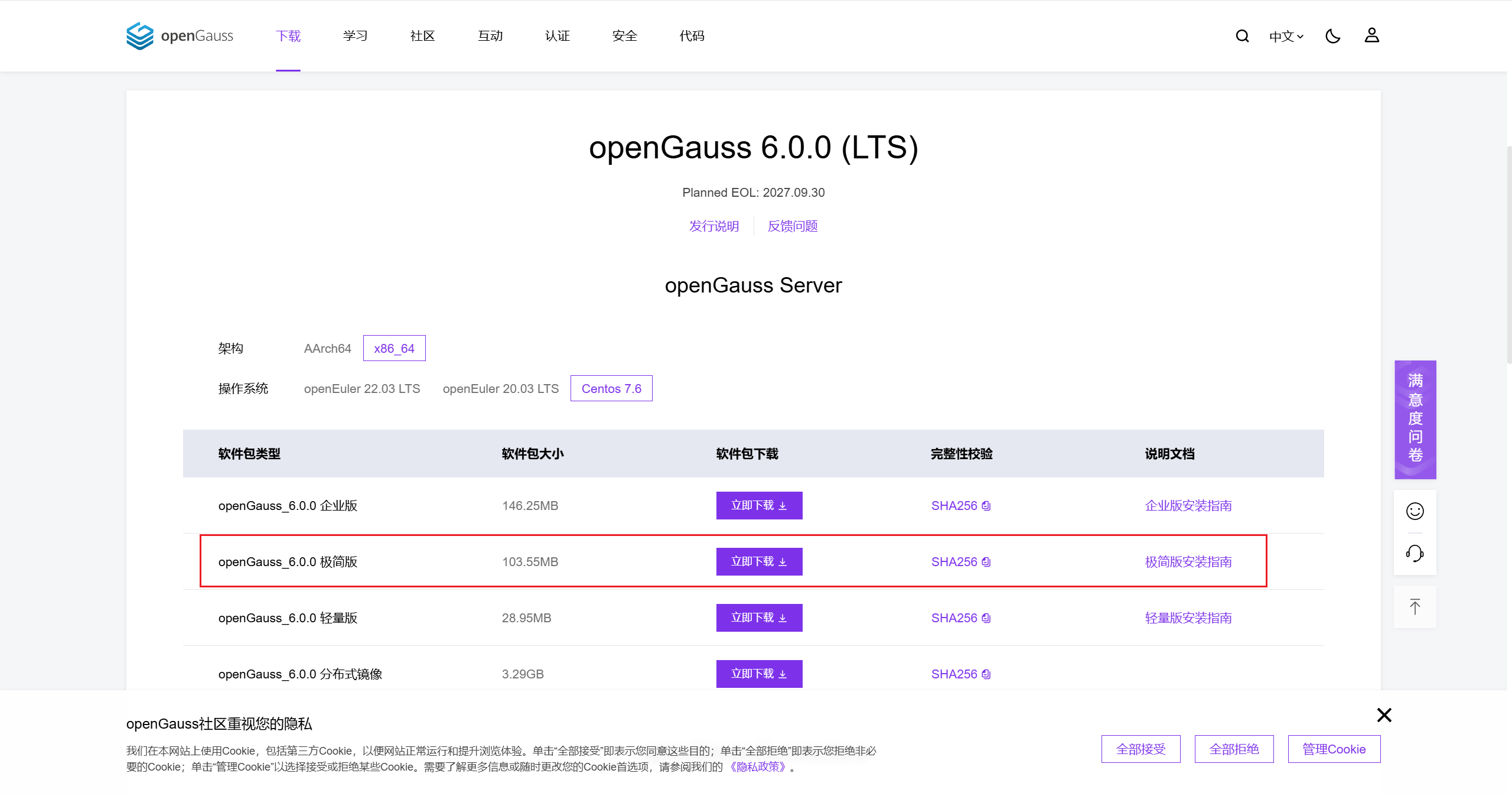Click the 完整性校验 column header
The width and height of the screenshot is (1512, 796).
coord(962,454)
